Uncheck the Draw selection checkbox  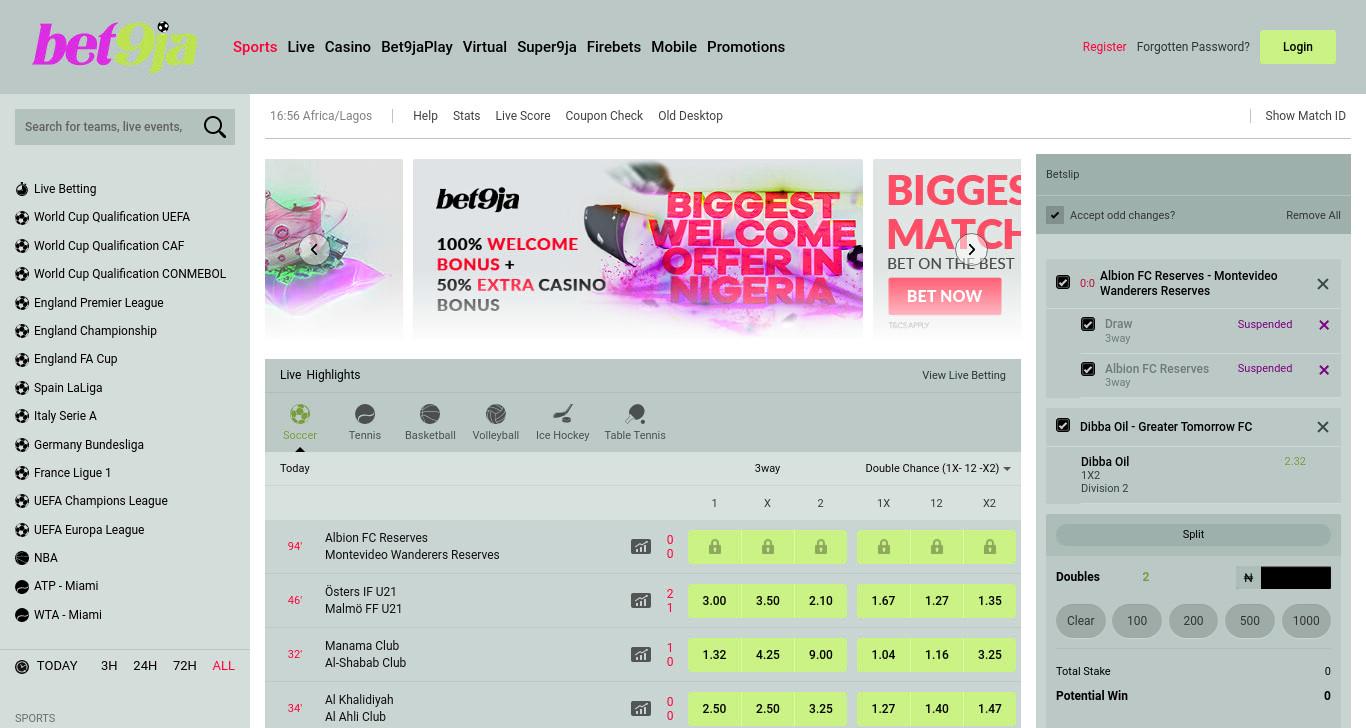click(x=1088, y=324)
